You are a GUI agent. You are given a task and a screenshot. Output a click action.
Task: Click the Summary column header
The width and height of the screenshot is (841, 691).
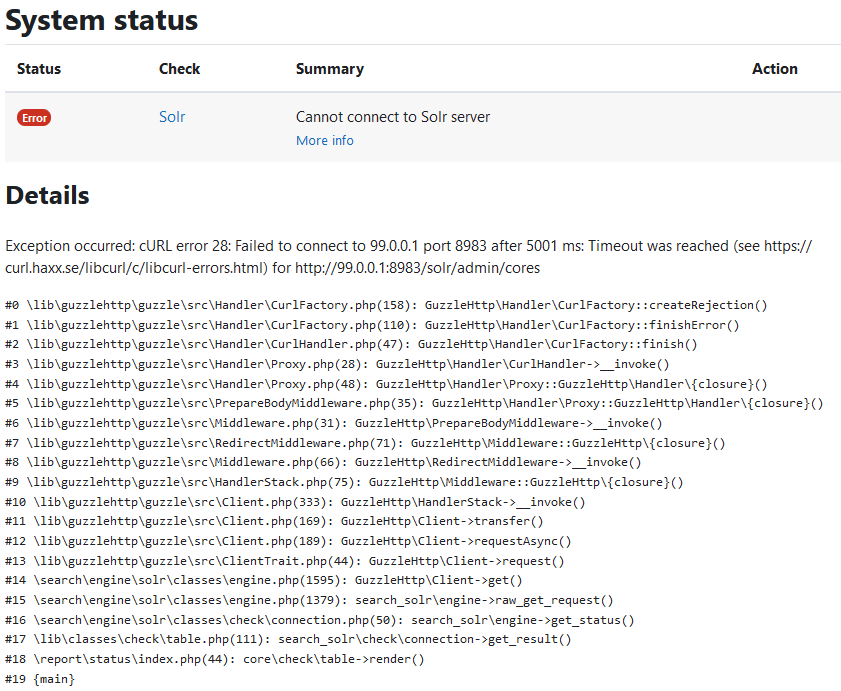[330, 69]
